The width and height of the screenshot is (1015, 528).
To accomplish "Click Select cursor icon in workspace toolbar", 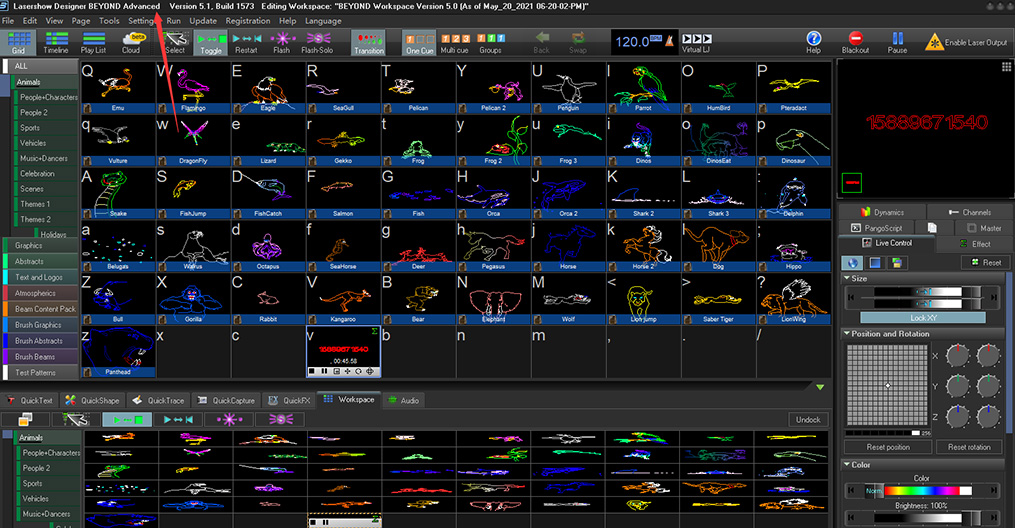I will coord(76,419).
